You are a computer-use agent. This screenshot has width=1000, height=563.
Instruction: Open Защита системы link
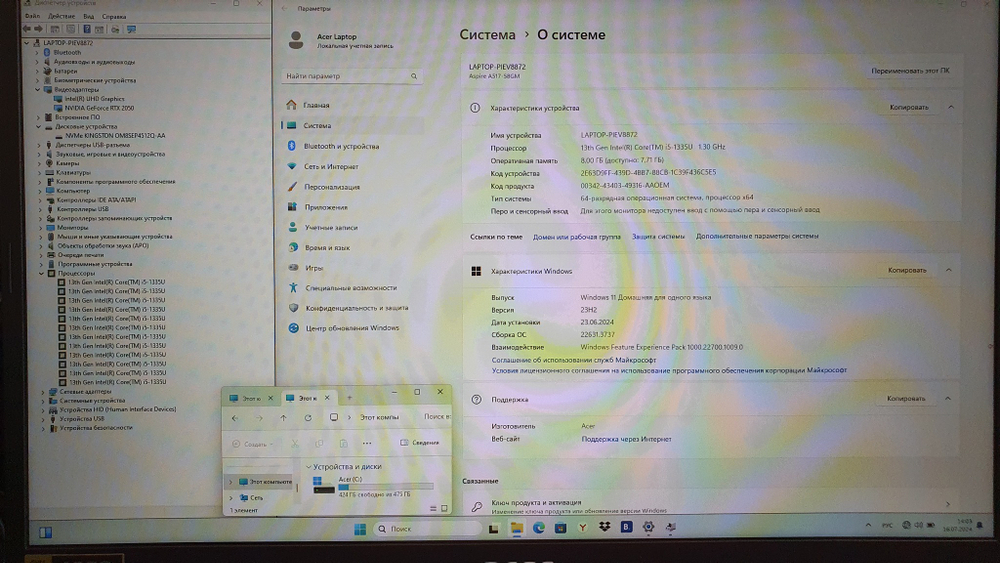click(x=658, y=237)
